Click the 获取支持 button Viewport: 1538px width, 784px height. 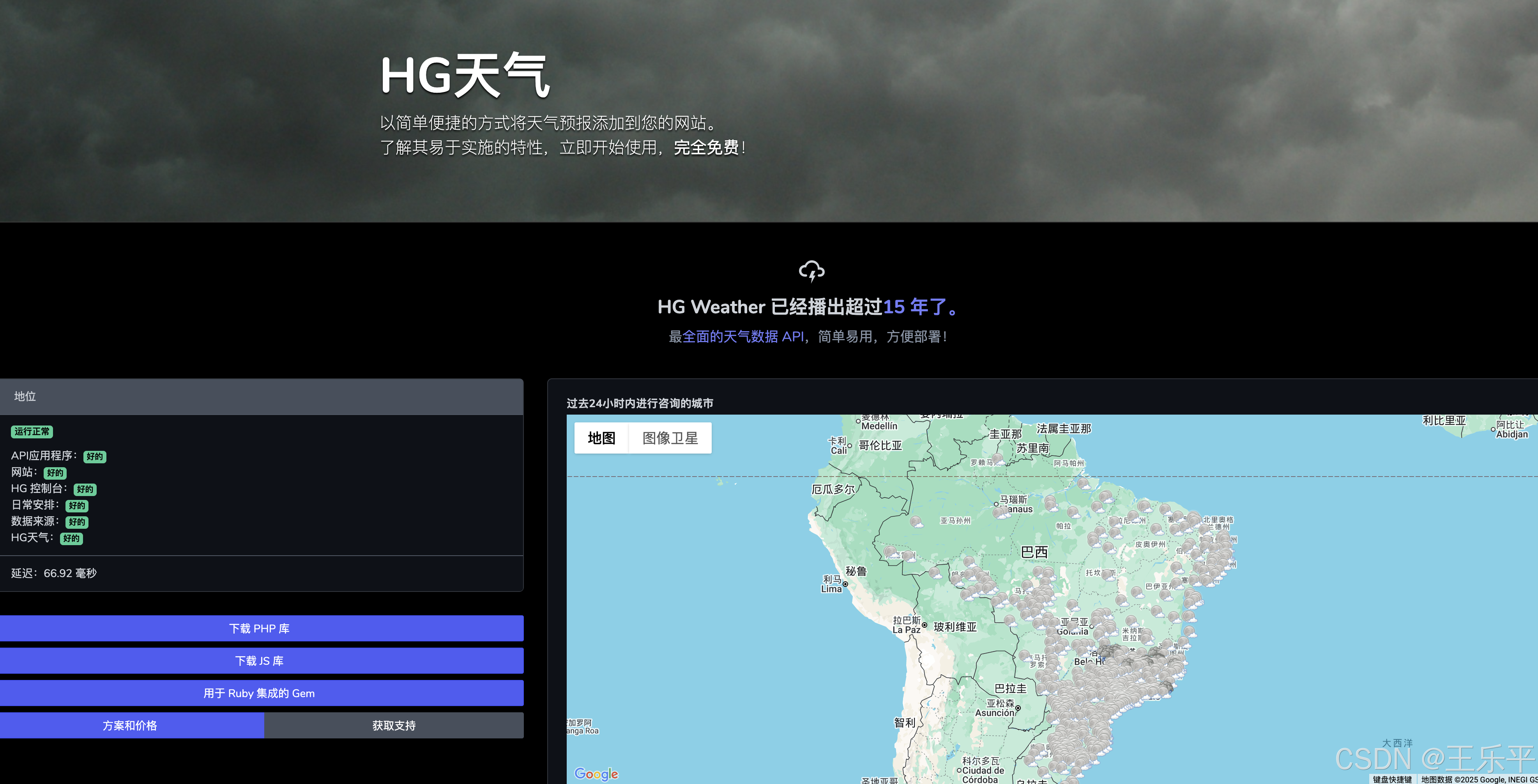(x=393, y=725)
